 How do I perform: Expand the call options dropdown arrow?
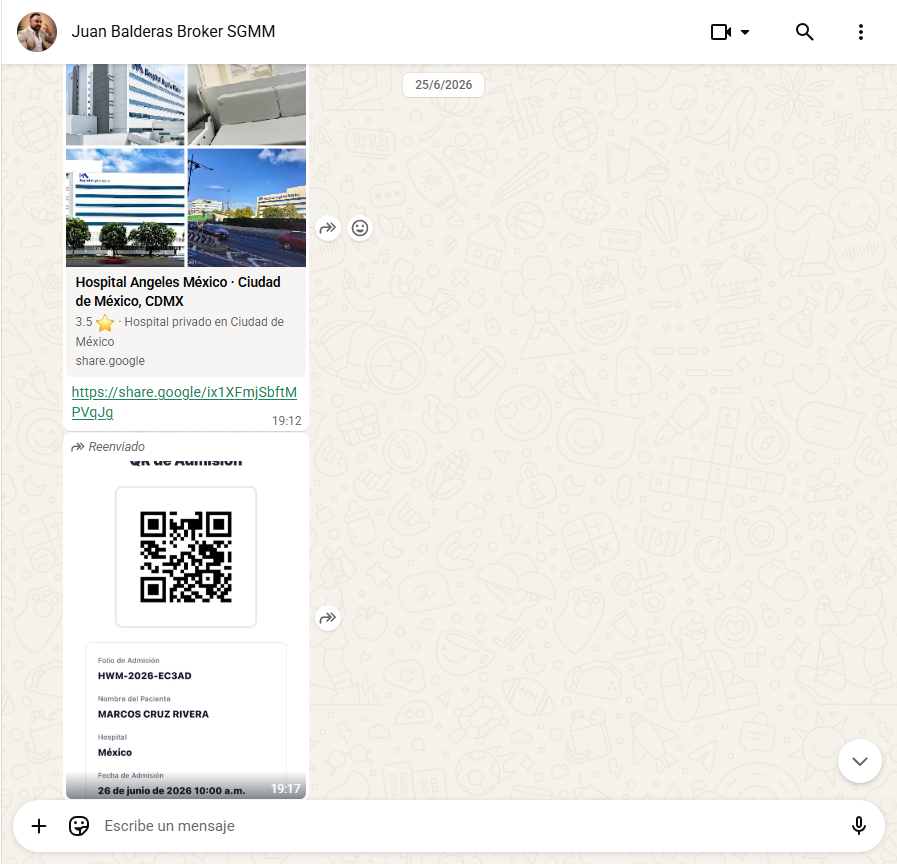point(745,32)
